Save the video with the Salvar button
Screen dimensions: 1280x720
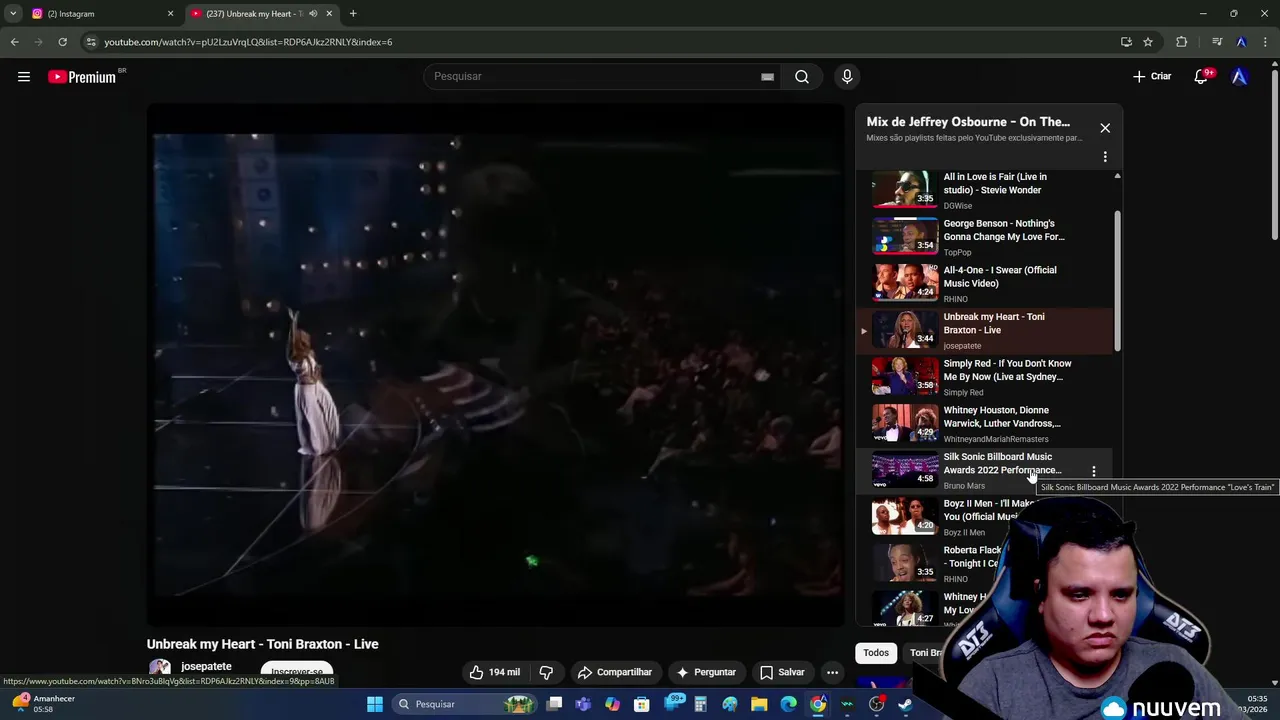click(x=782, y=672)
